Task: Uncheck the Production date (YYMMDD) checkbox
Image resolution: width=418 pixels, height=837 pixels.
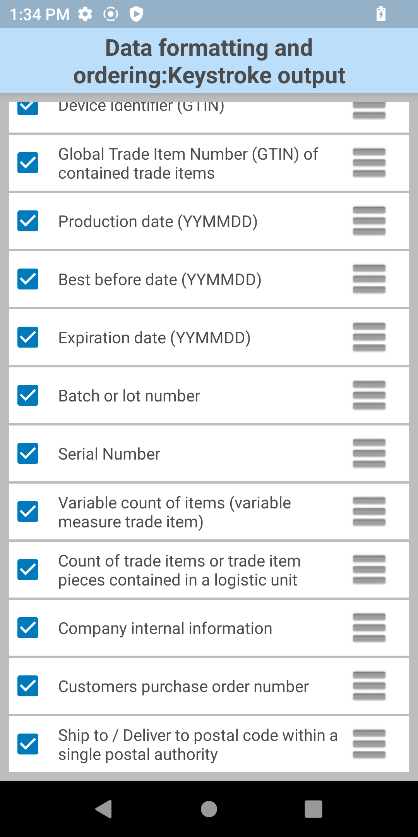Action: tap(28, 221)
